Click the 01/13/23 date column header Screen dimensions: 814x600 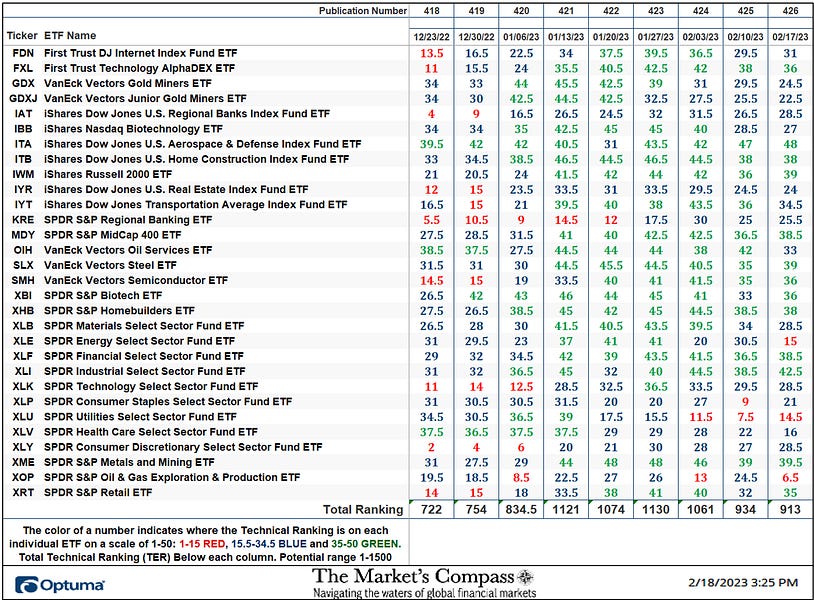pyautogui.click(x=566, y=37)
